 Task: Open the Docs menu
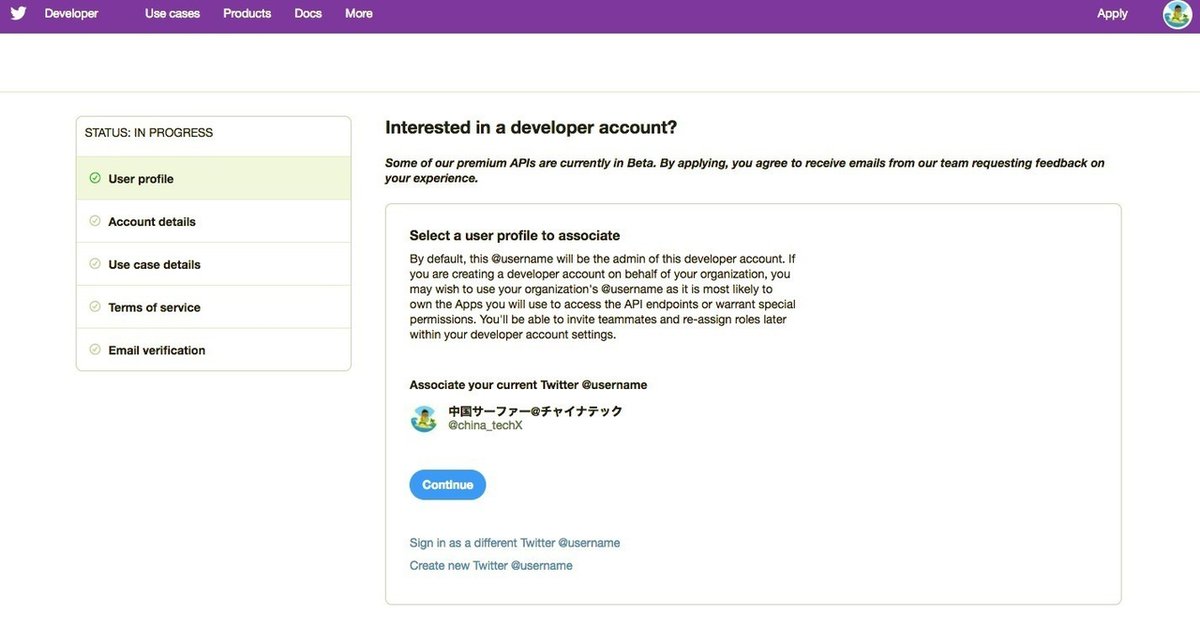[308, 14]
